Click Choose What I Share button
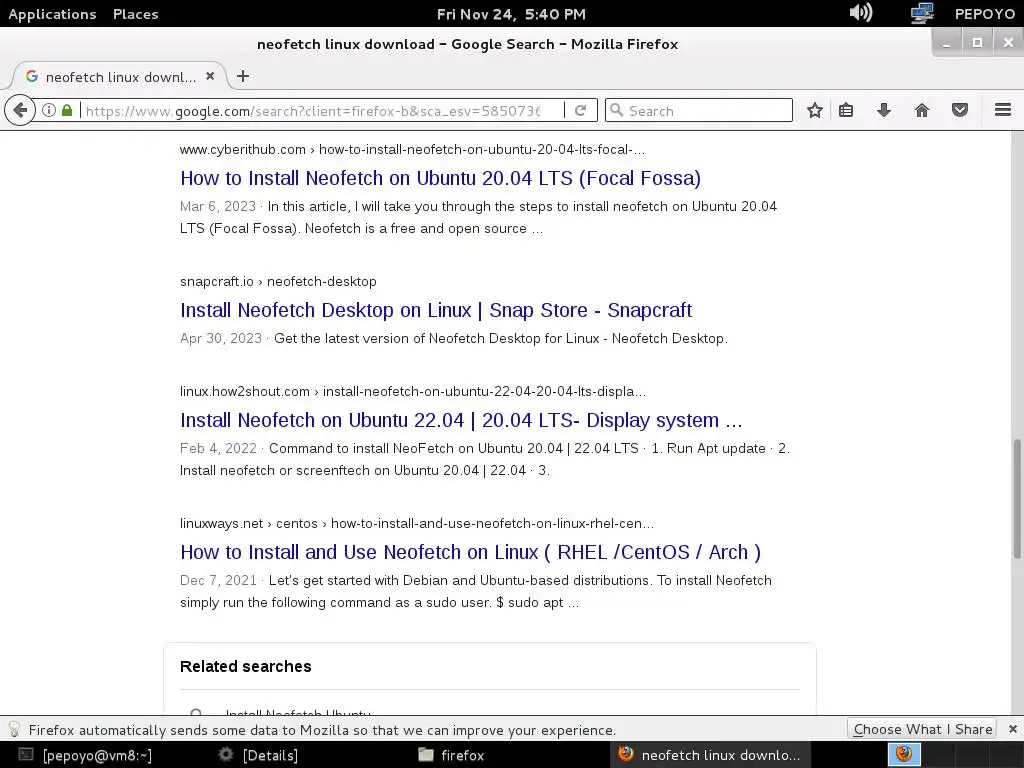This screenshot has width=1024, height=768. [921, 729]
